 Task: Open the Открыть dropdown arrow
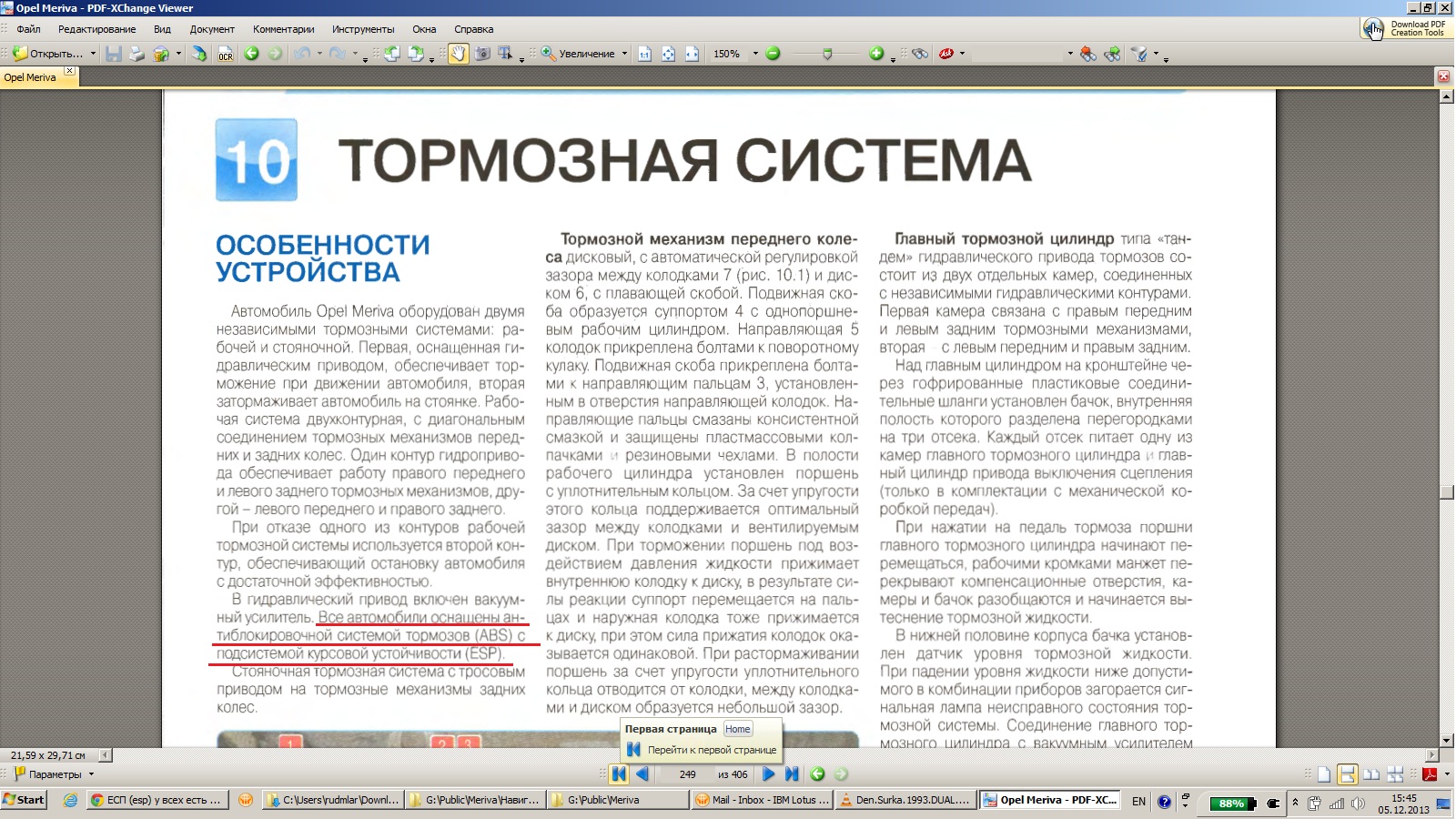click(x=93, y=54)
